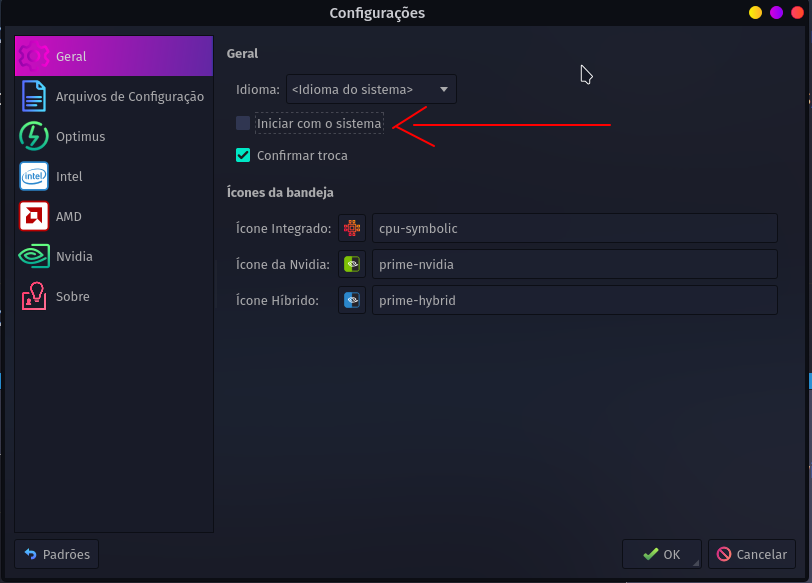Image resolution: width=812 pixels, height=583 pixels.
Task: Open the Optimus lightning icon section
Action: [34, 136]
